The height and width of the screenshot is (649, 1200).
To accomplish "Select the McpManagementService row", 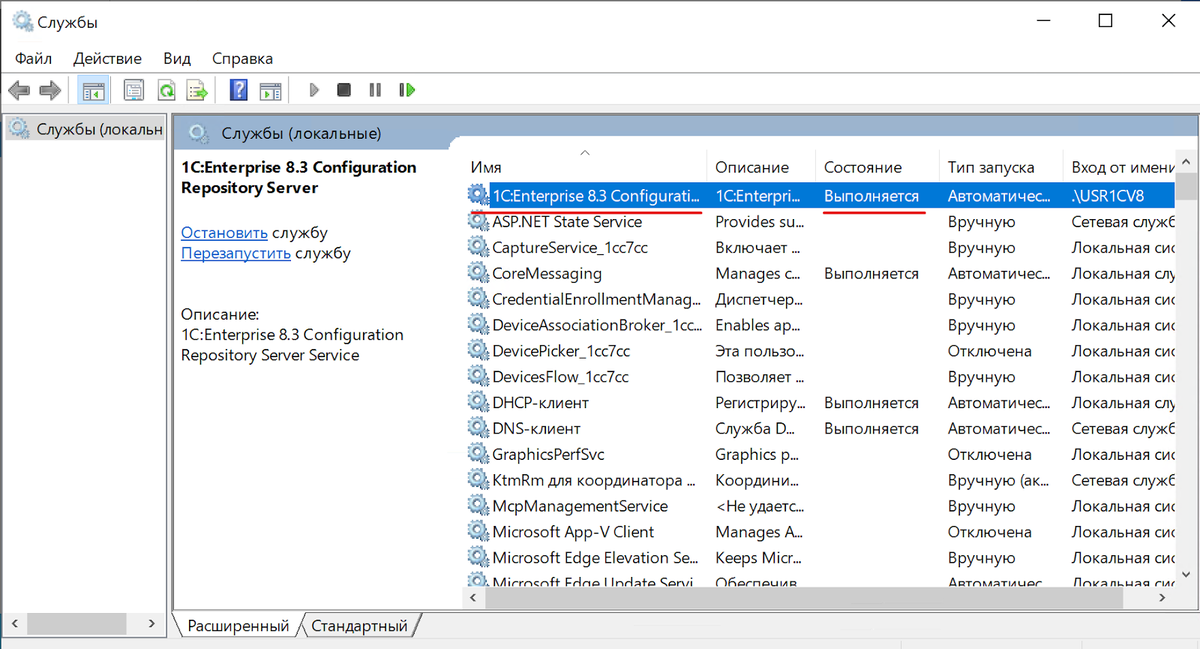I will (821, 506).
